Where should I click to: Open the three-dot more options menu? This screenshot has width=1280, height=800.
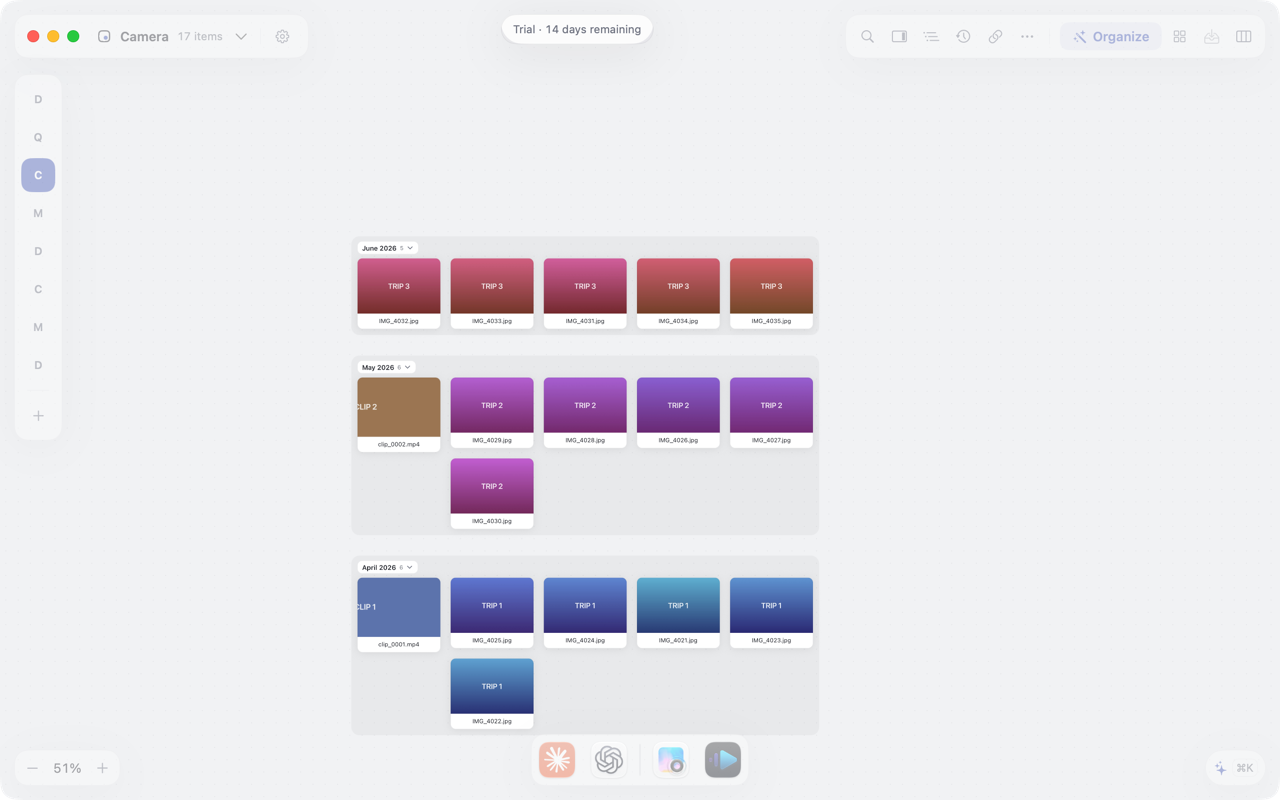(1027, 37)
